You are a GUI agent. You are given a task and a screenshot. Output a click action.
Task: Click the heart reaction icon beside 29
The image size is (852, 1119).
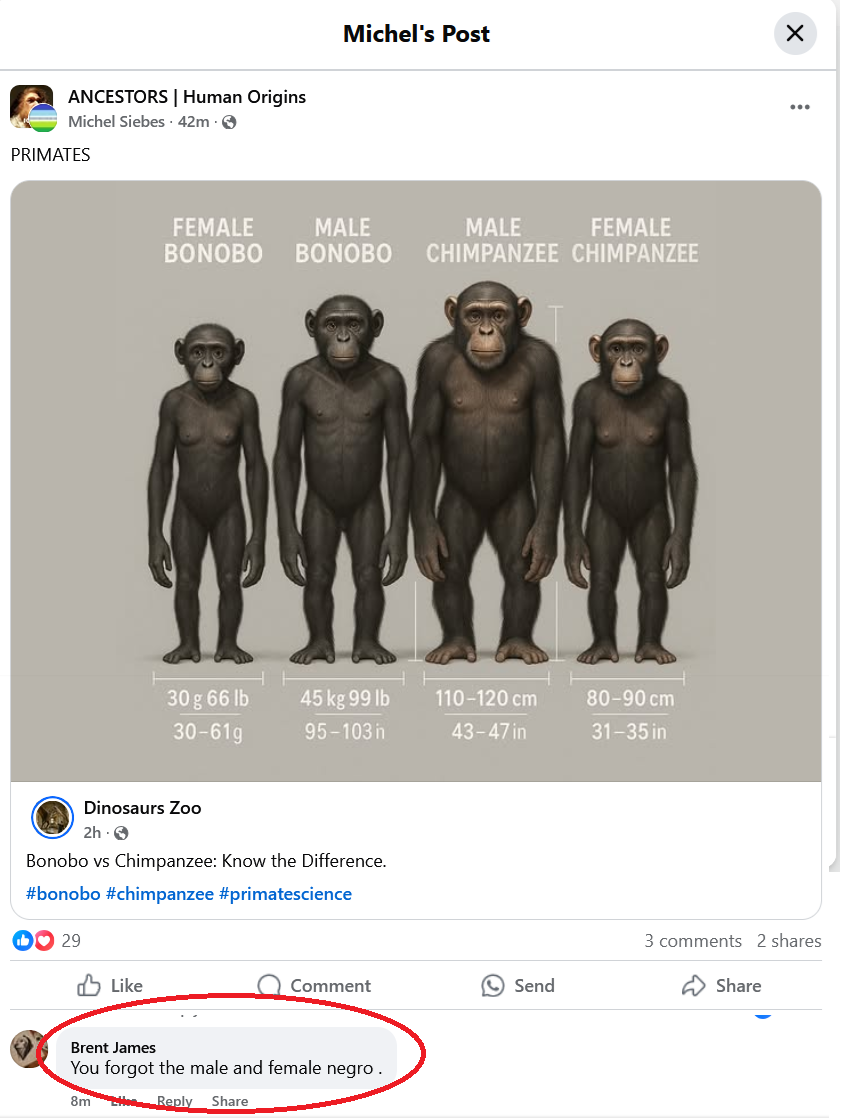click(44, 940)
